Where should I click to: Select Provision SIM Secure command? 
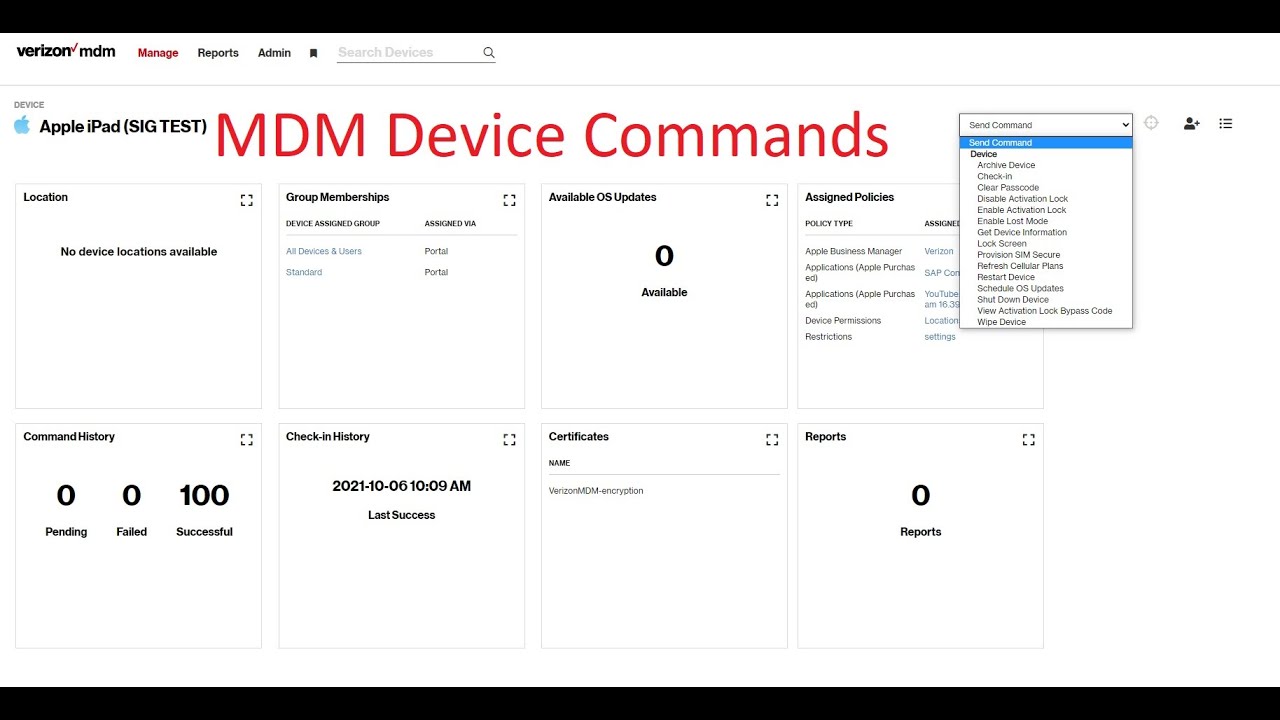(1019, 255)
